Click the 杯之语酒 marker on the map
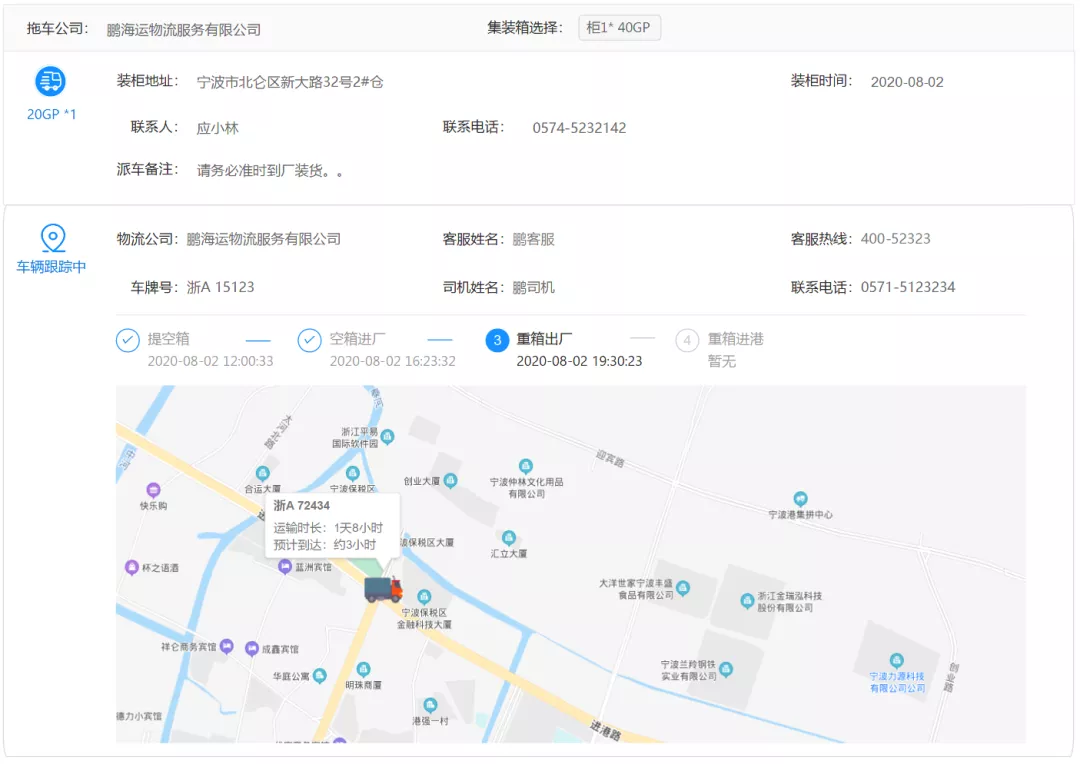 [x=131, y=568]
